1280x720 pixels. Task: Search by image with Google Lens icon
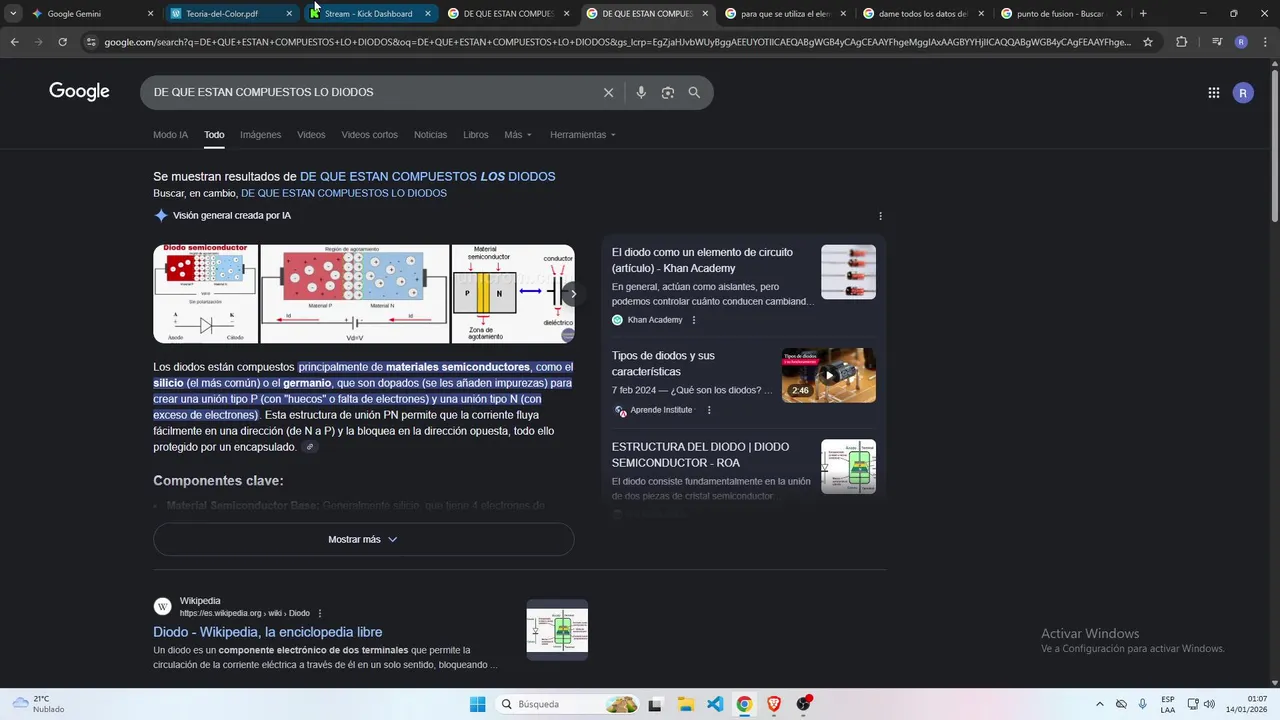click(667, 92)
